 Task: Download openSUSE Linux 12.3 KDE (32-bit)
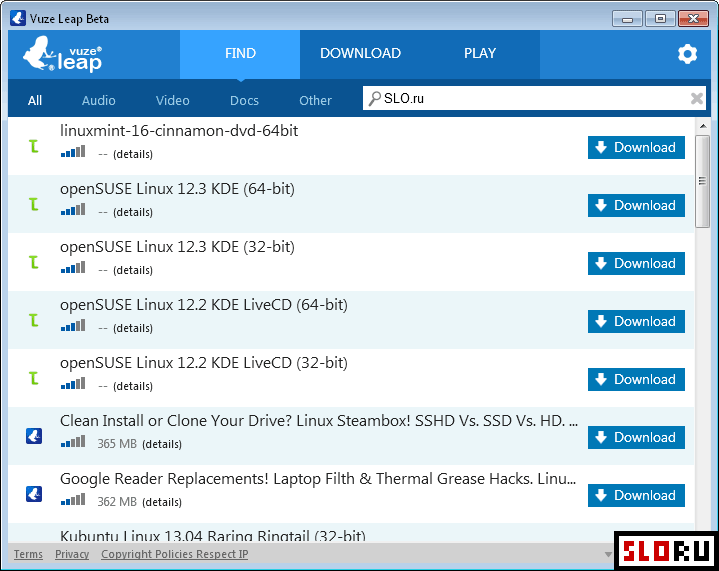click(636, 263)
